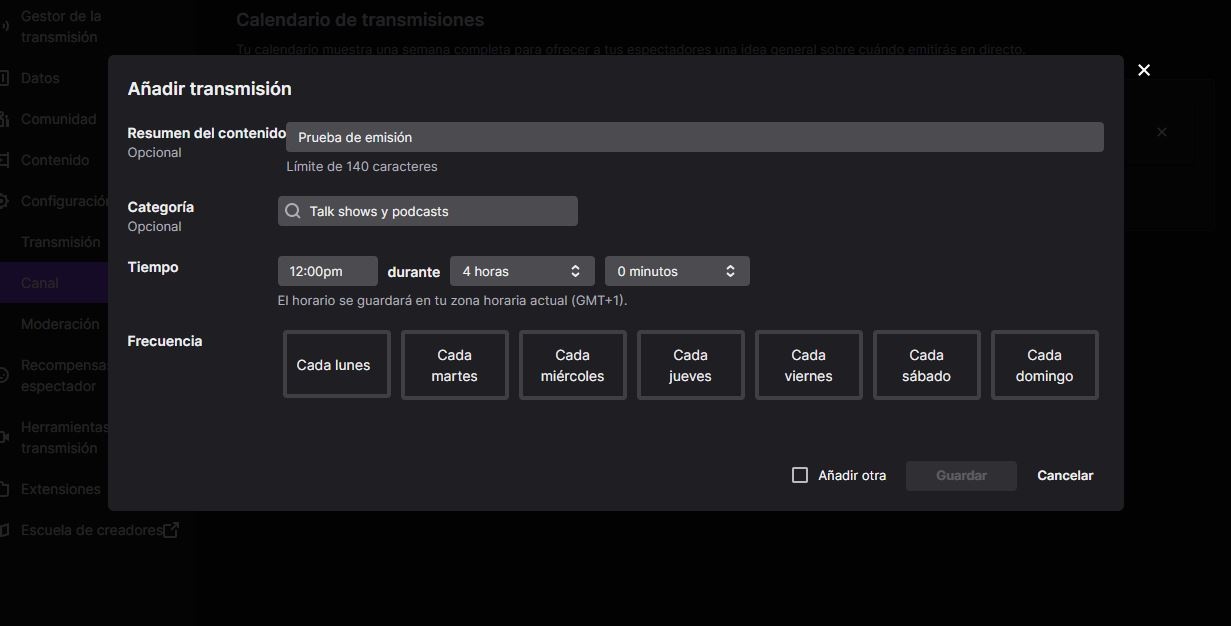Open the 12:00pm start time picker
This screenshot has width=1231, height=626.
click(x=327, y=272)
